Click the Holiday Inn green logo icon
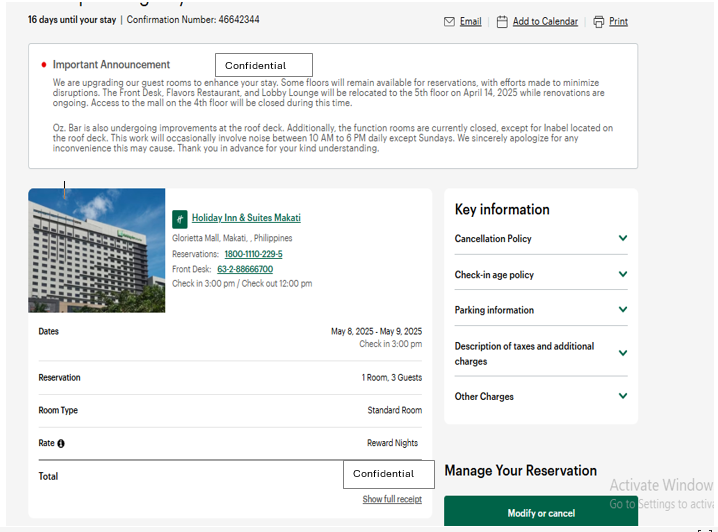This screenshot has width=718, height=532. pyautogui.click(x=180, y=219)
